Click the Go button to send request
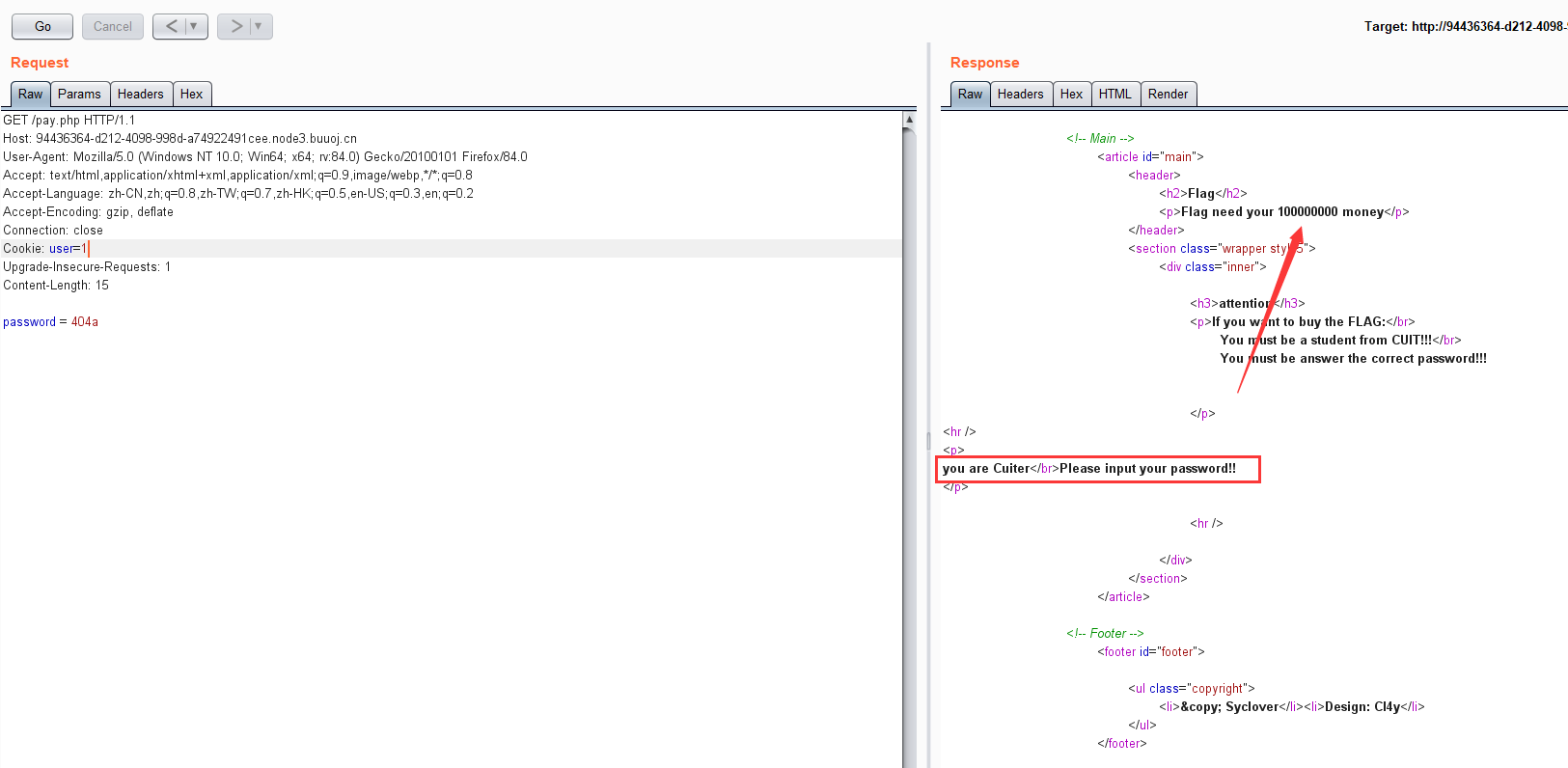1568x768 pixels. 42,26
